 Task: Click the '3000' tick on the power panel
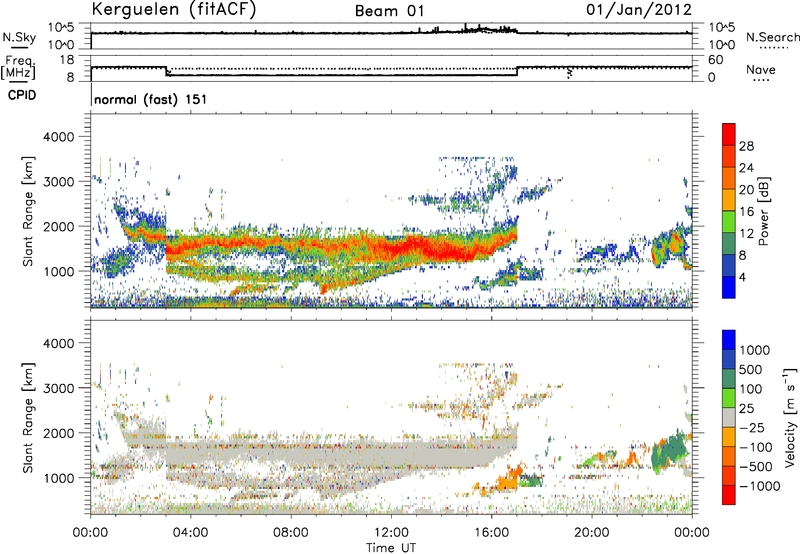pyautogui.click(x=58, y=182)
